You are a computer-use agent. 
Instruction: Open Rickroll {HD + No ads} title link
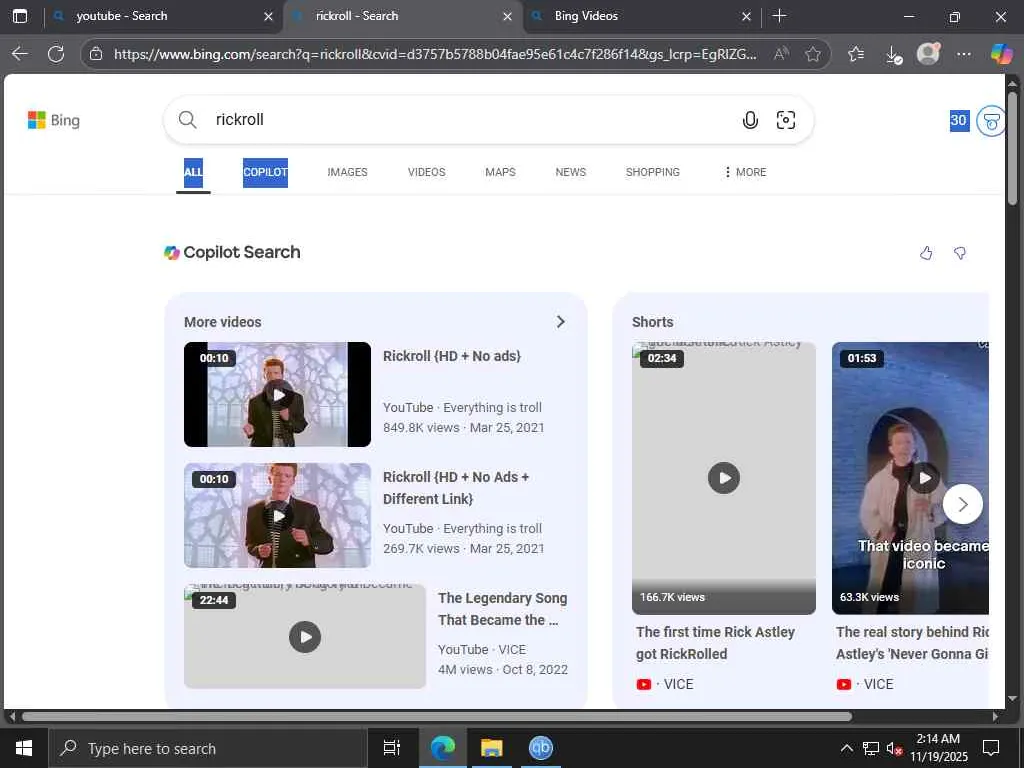tap(452, 356)
